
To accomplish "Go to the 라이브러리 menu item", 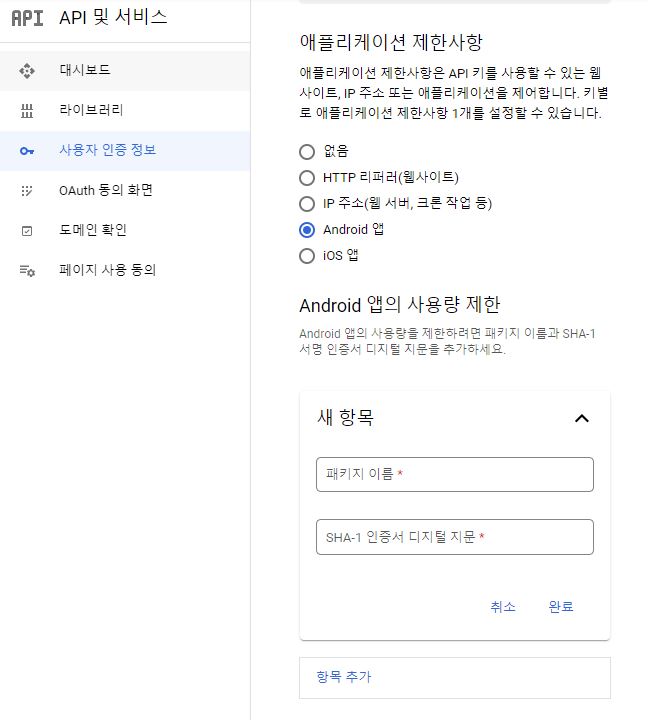I will coord(90,111).
